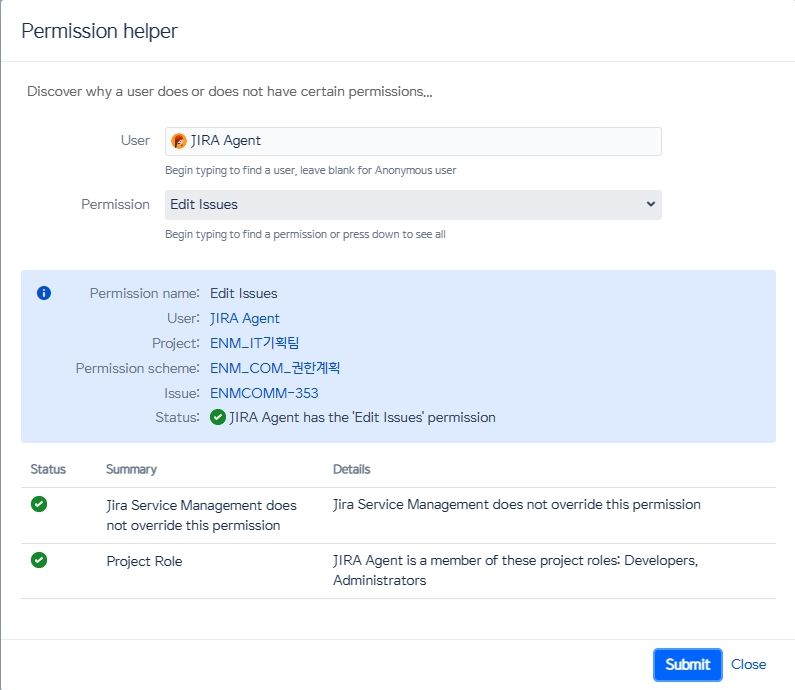This screenshot has width=795, height=690.
Task: Open the JIRA Agent user link
Action: coord(244,318)
